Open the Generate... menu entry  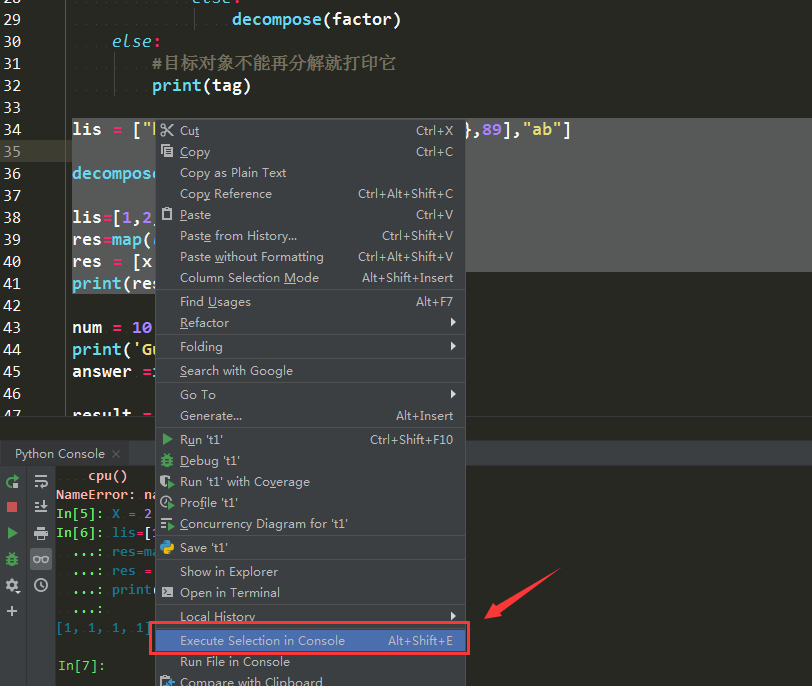pos(310,416)
